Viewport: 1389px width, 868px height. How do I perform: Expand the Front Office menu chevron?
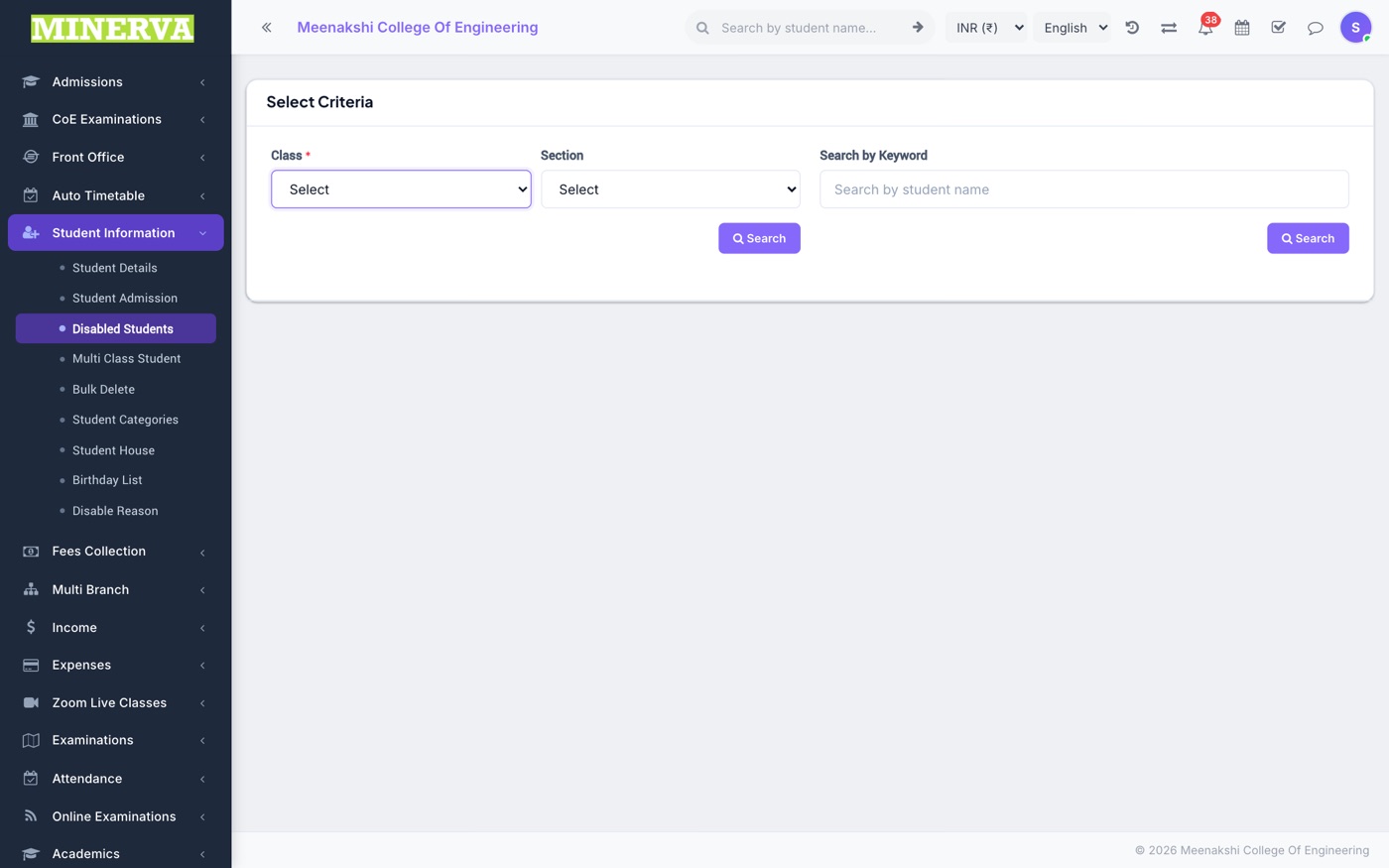tap(202, 158)
